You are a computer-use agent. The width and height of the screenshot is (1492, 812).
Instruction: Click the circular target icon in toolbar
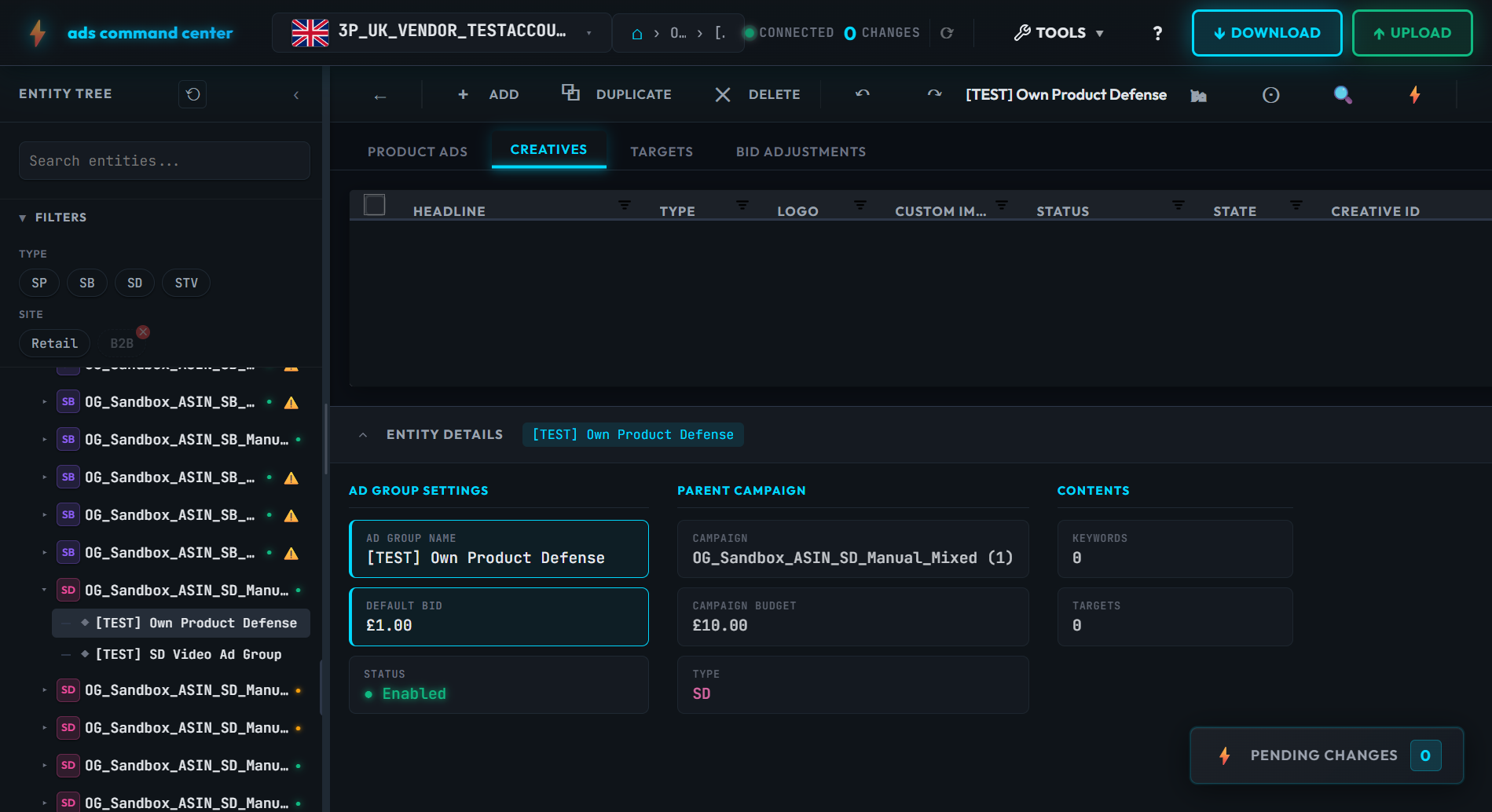[1270, 95]
